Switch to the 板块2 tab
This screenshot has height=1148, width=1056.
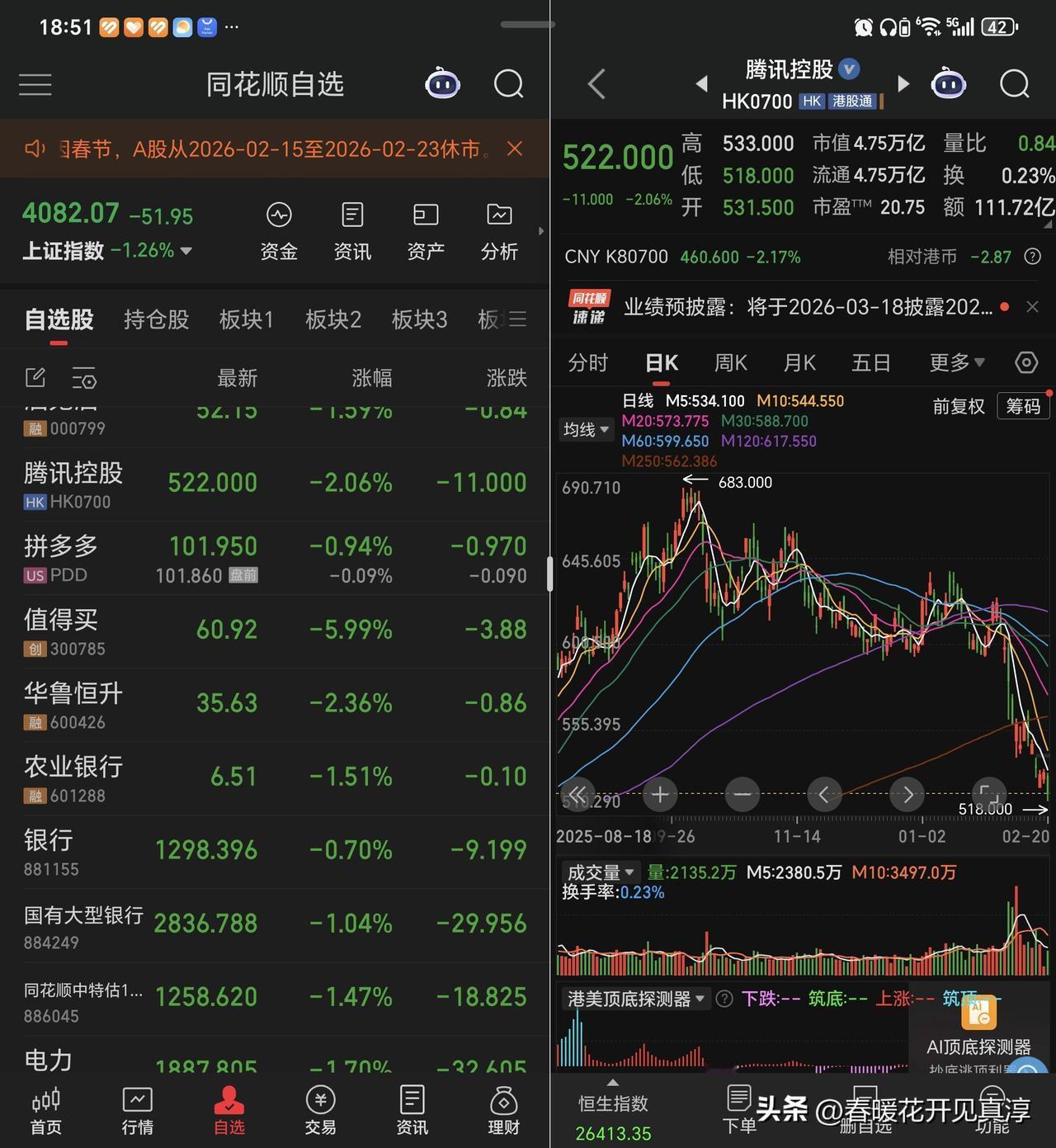coord(333,320)
